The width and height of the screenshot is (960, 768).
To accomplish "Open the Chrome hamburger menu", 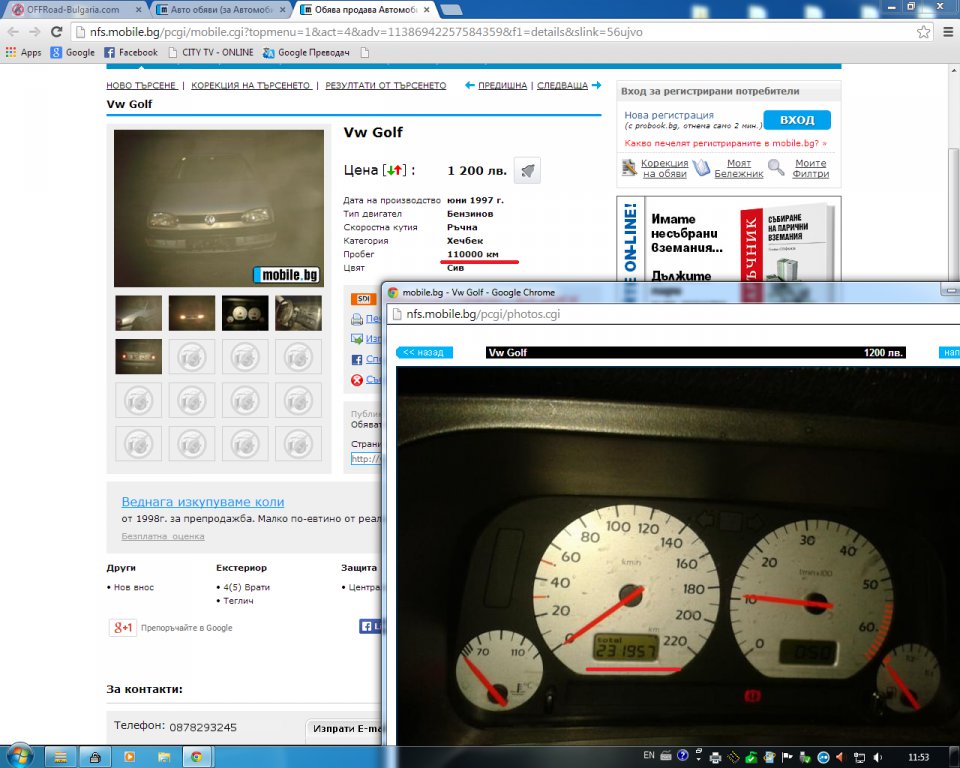I will coord(946,32).
